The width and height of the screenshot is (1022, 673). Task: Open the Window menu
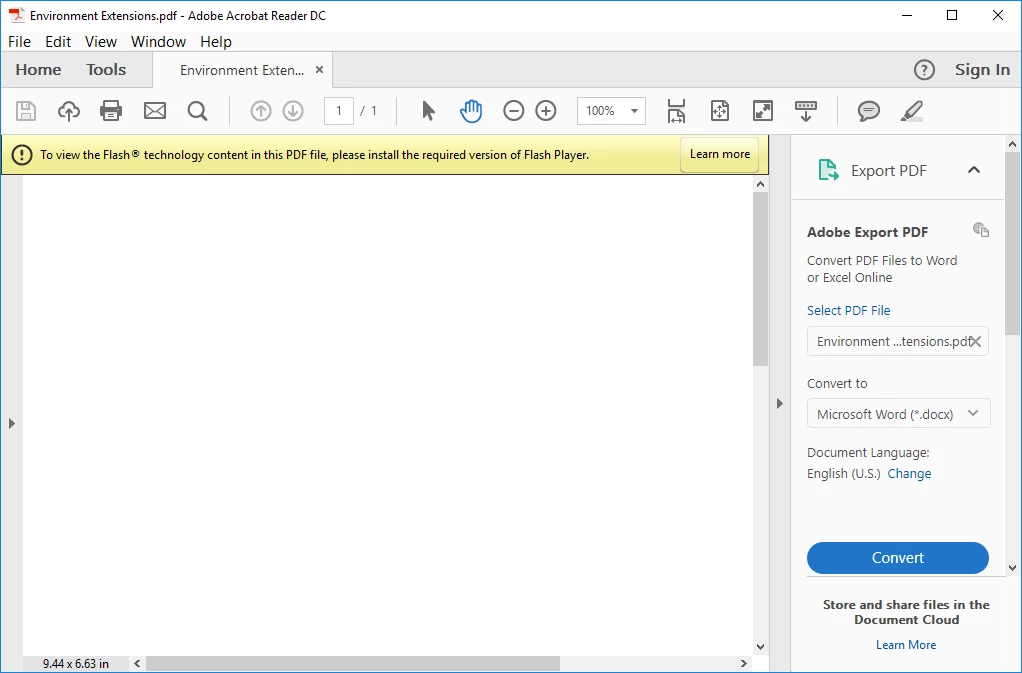(158, 42)
